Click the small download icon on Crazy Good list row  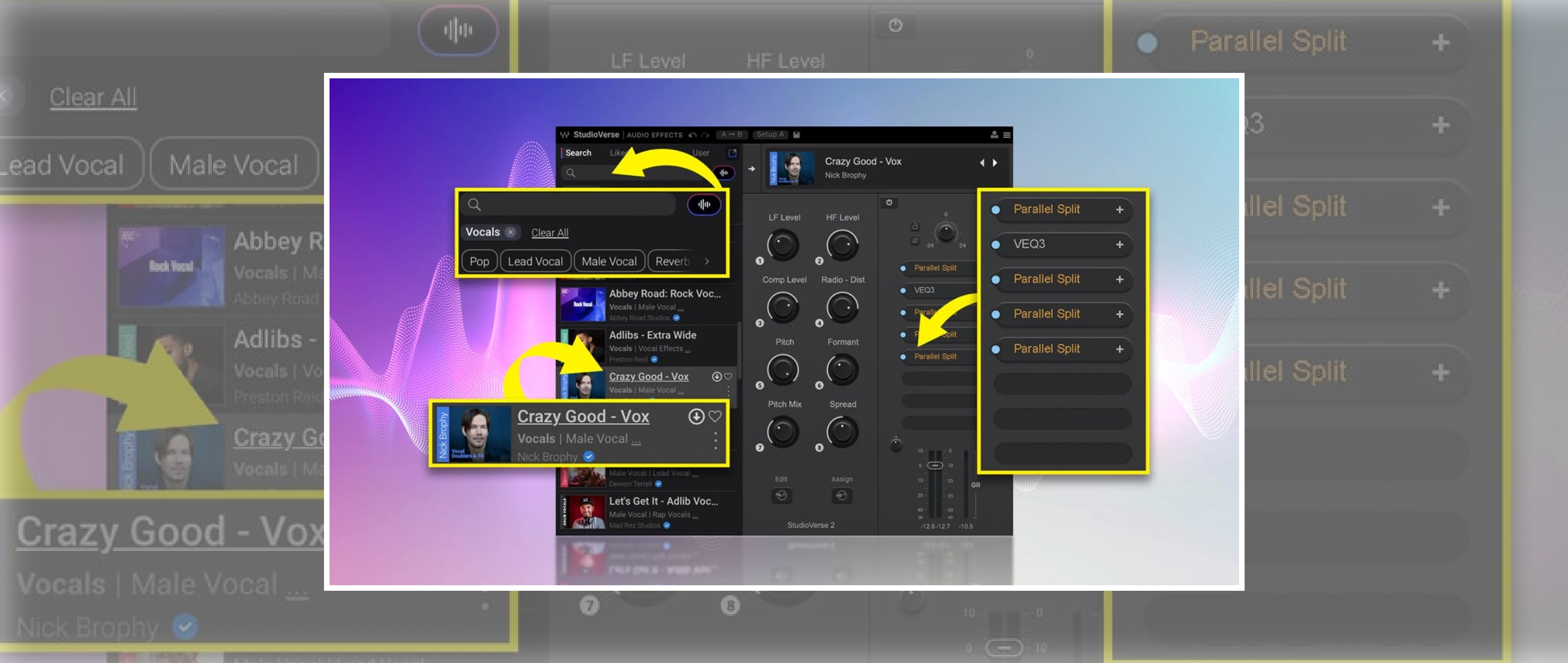717,376
